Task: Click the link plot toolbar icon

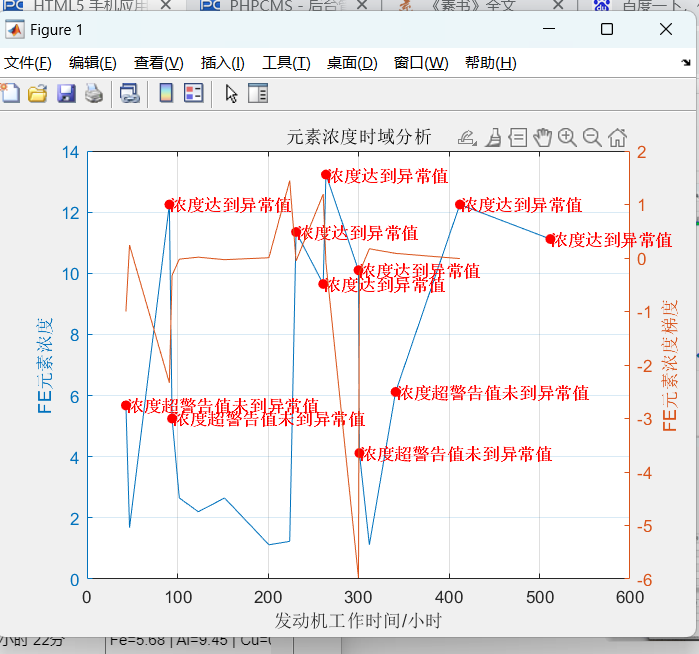Action: point(130,94)
